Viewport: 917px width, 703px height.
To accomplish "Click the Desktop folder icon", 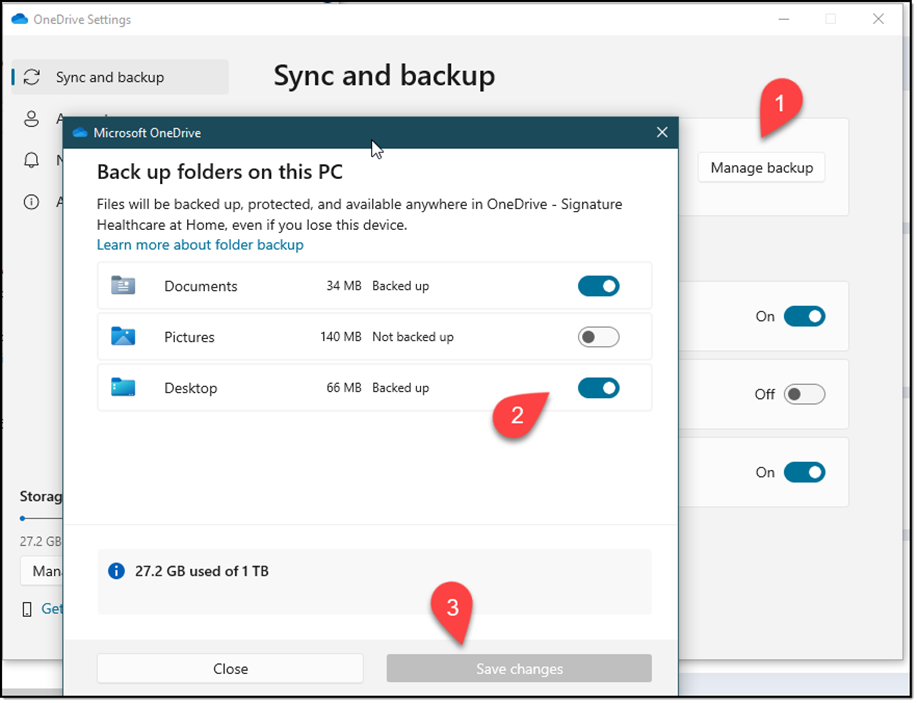I will click(123, 388).
